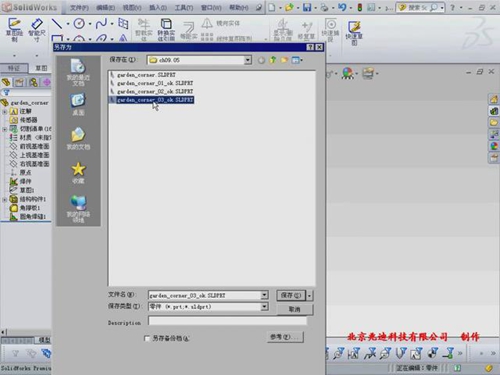The height and width of the screenshot is (375, 500).
Task: Click the SolidWorks search box
Action: pyautogui.click(x=420, y=7)
